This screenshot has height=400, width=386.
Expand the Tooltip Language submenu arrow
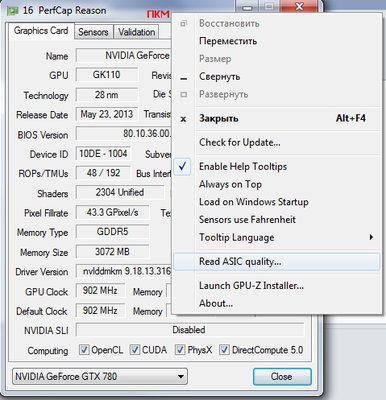tap(371, 237)
